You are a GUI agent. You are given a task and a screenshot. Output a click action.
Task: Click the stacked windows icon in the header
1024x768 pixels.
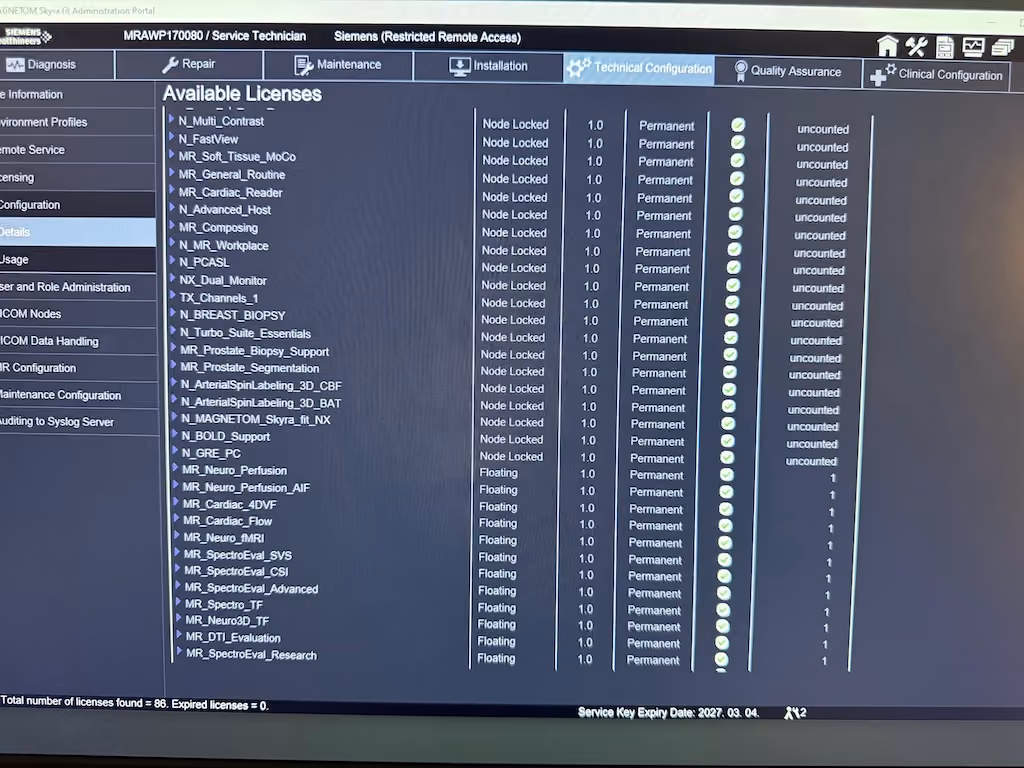coord(1002,48)
